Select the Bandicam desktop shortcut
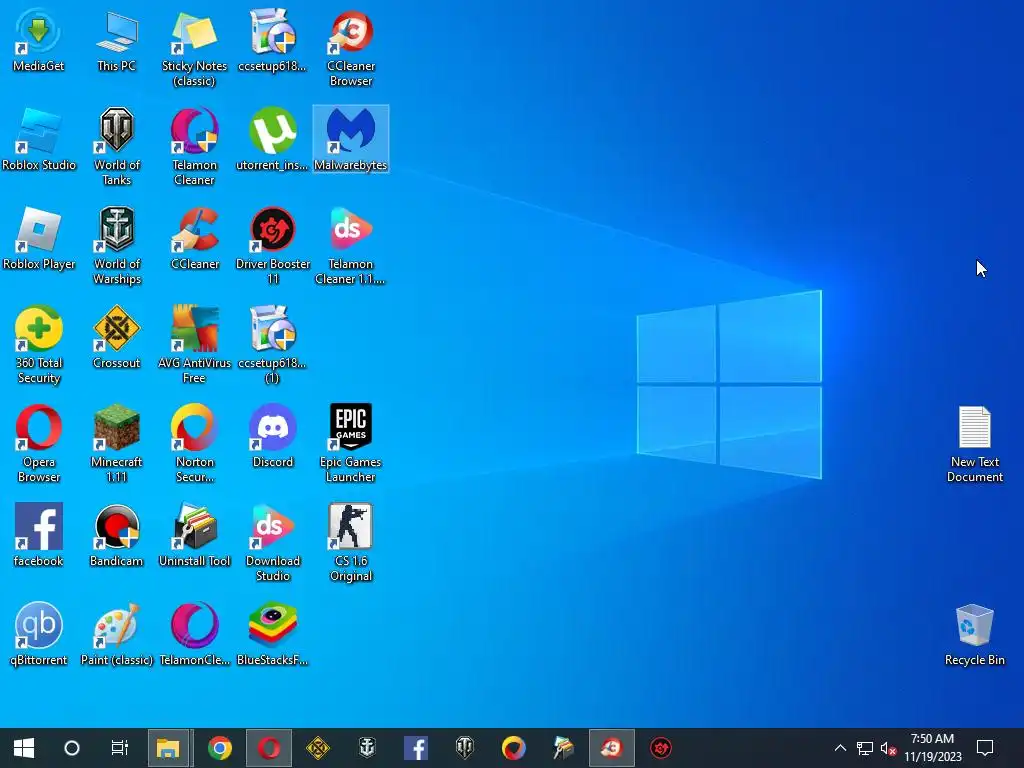The image size is (1024, 768). (x=116, y=536)
